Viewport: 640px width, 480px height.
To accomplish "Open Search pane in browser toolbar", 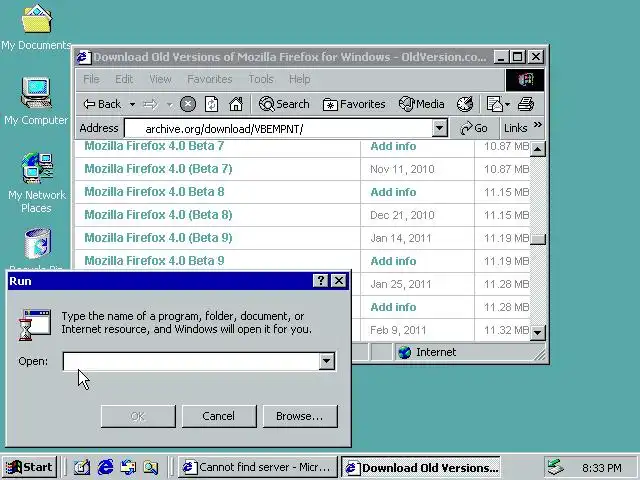I will coord(284,104).
